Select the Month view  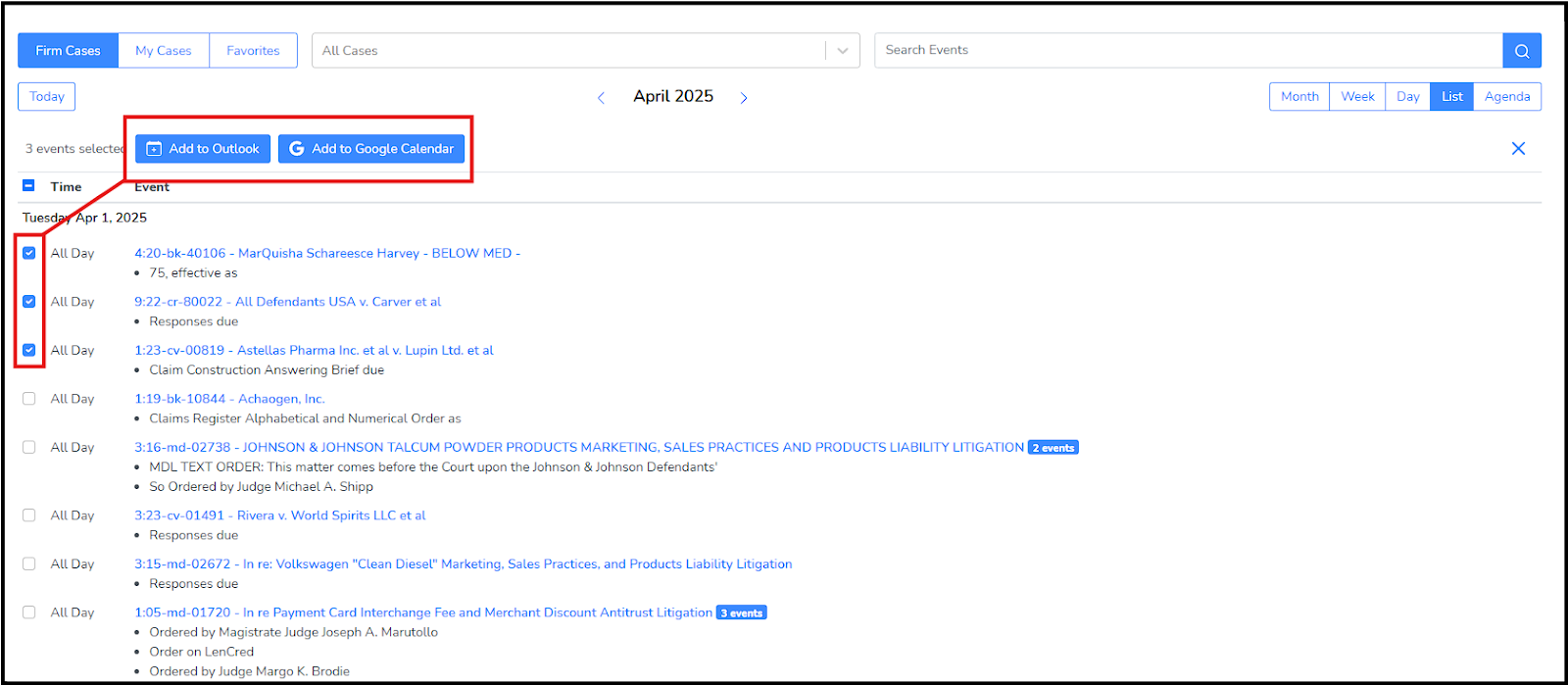1299,96
